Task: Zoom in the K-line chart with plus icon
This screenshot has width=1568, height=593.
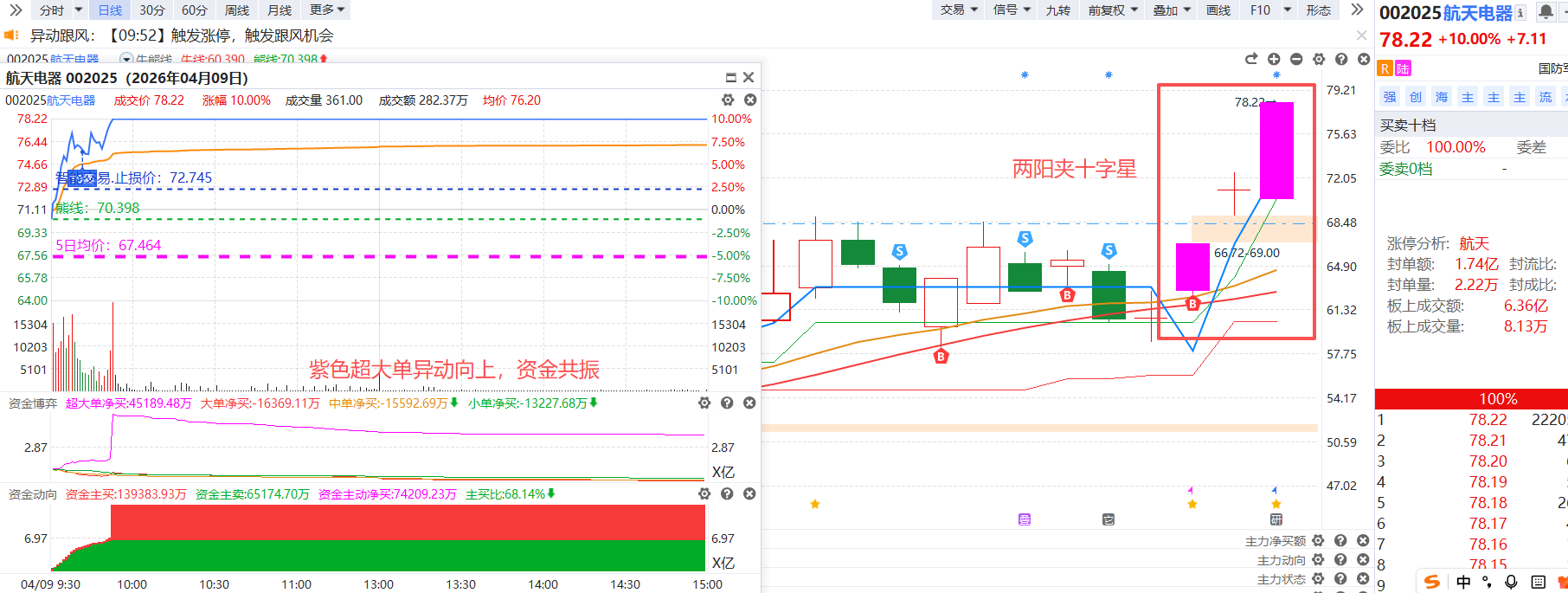Action: tap(1274, 59)
